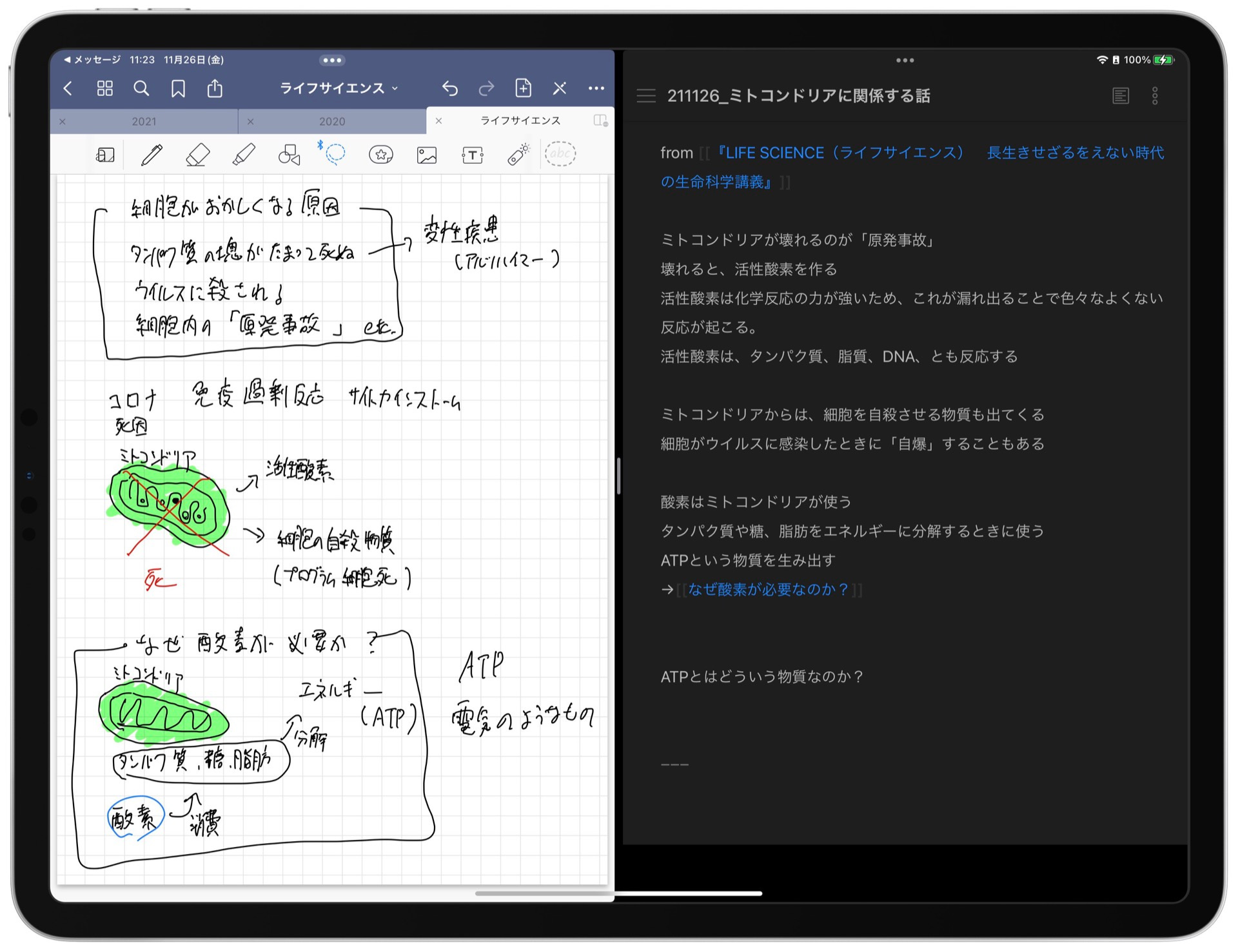Tap the Wi-Fi status icon
Image resolution: width=1238 pixels, height=952 pixels.
coord(1102,60)
